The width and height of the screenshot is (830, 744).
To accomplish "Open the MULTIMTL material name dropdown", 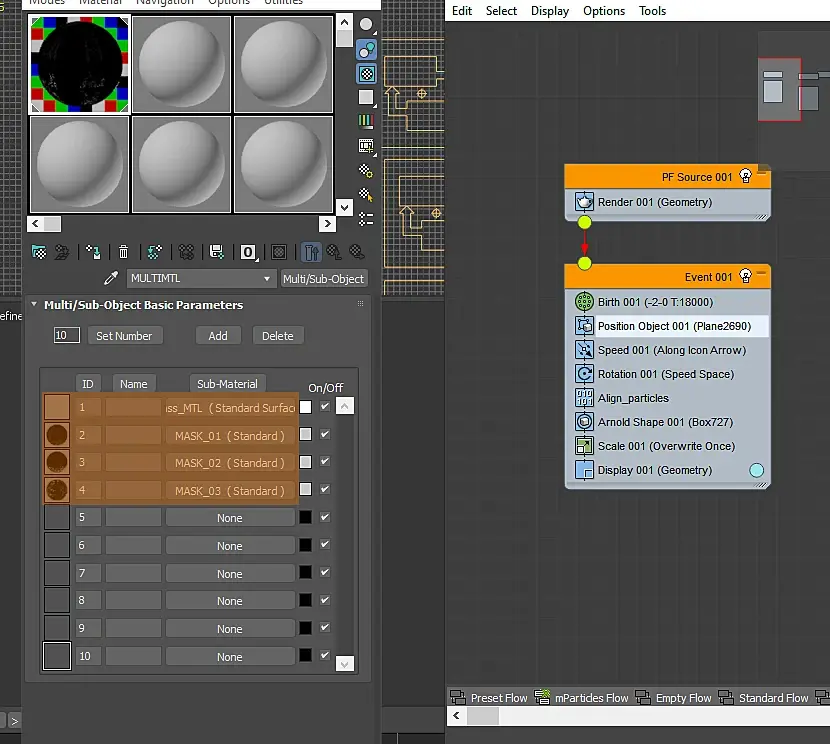I will 267,279.
